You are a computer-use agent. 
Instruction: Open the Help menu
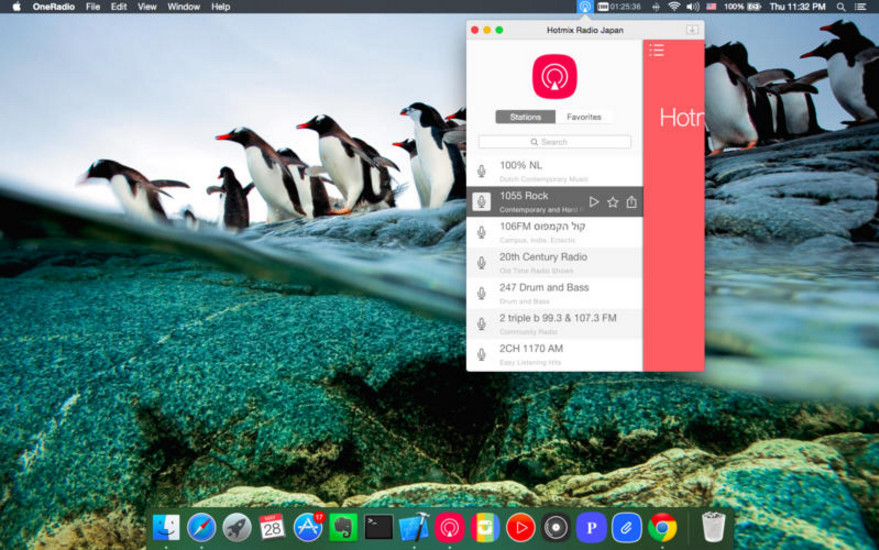(x=220, y=7)
